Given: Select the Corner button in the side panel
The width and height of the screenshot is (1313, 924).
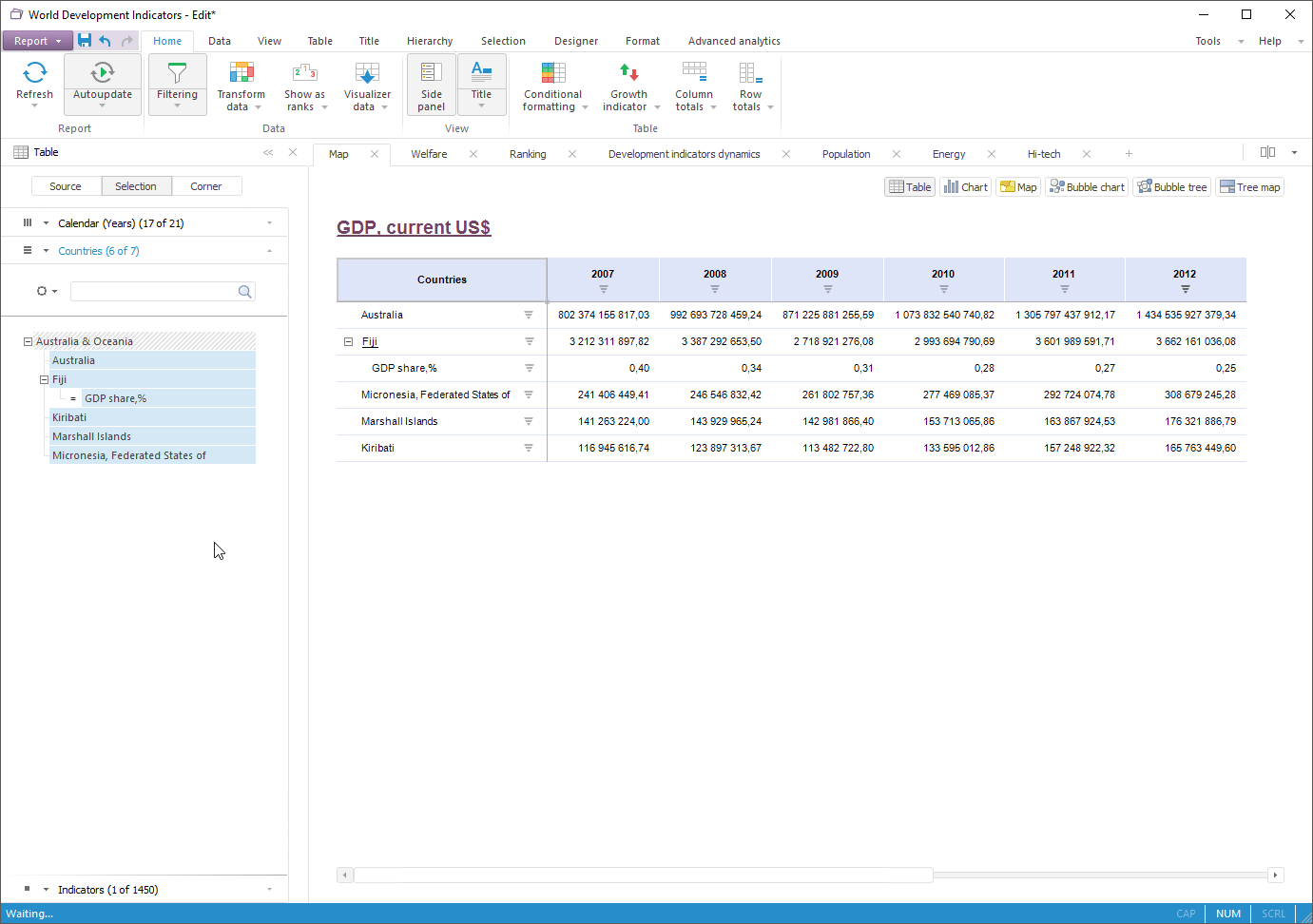Looking at the screenshot, I should pos(205,186).
